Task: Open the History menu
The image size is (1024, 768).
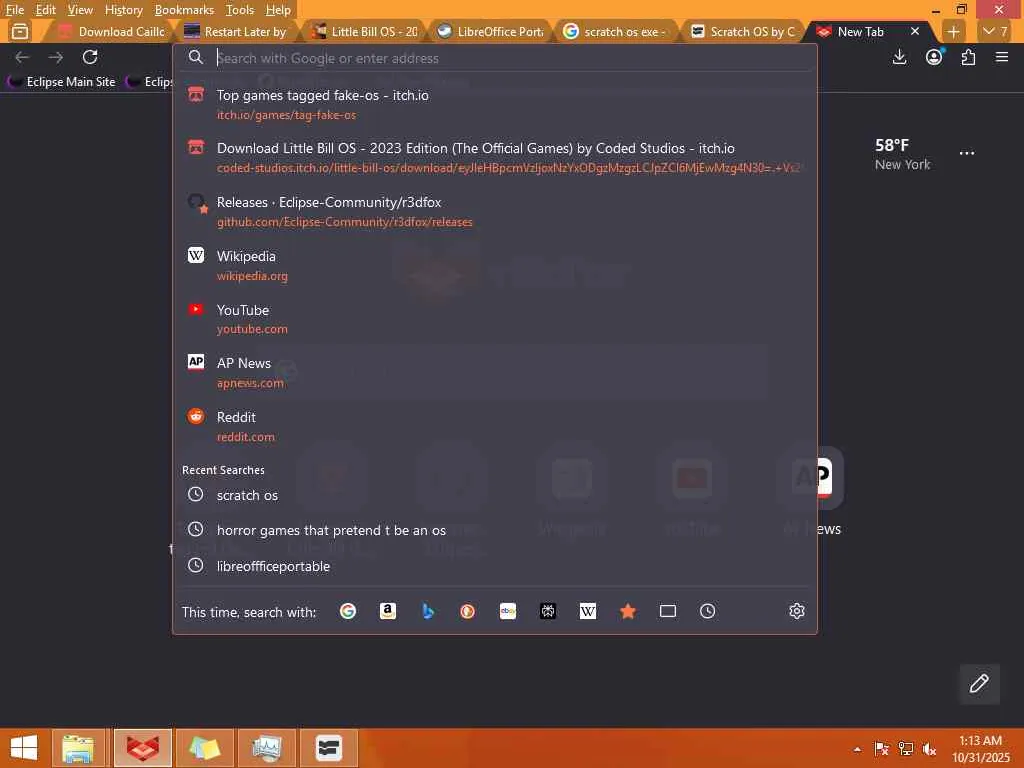Action: coord(123,10)
